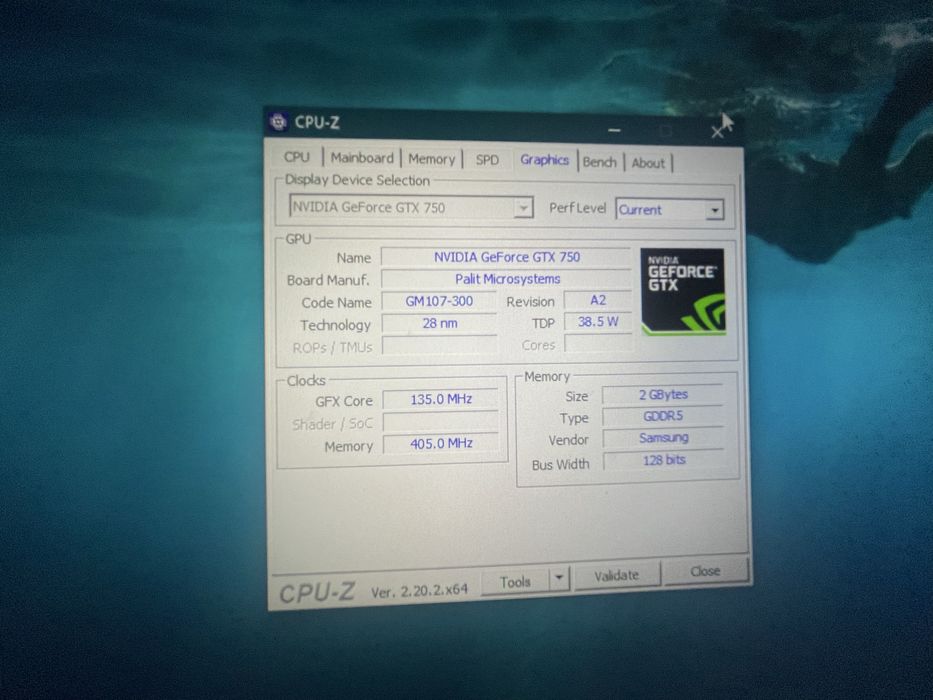Click the Board Manuf. label
The width and height of the screenshot is (933, 700).
point(328,280)
